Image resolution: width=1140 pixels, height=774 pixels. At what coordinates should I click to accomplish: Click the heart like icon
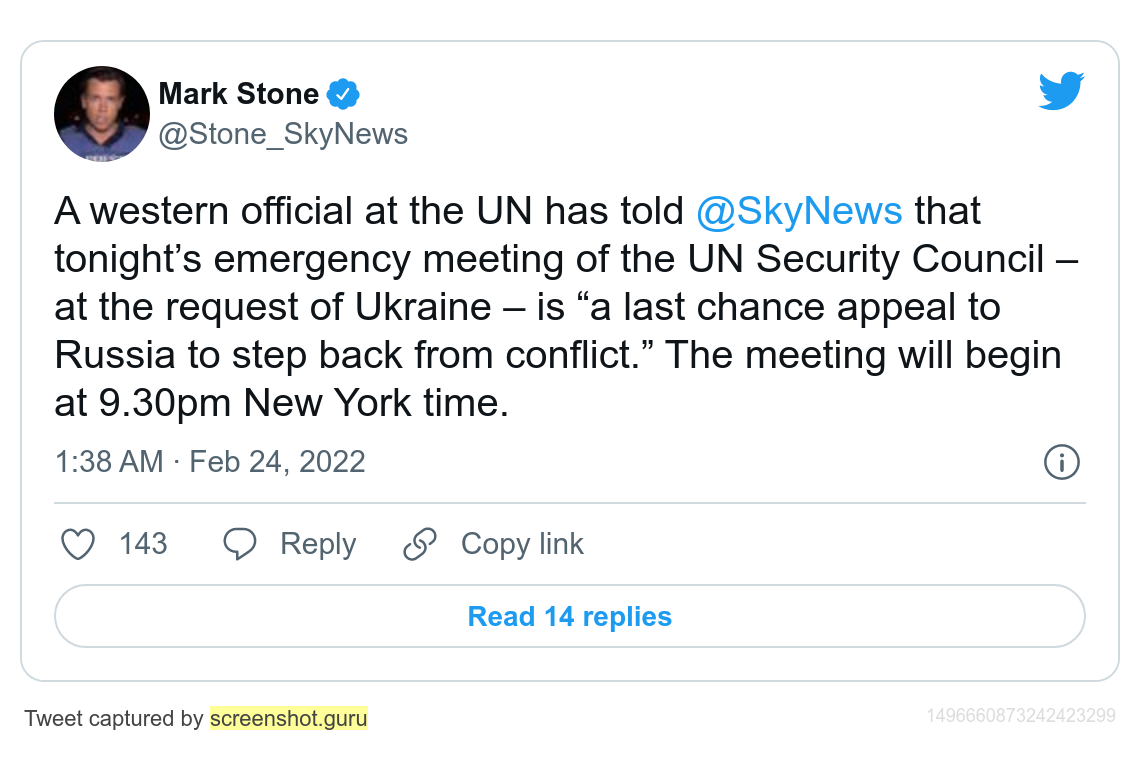[78, 544]
